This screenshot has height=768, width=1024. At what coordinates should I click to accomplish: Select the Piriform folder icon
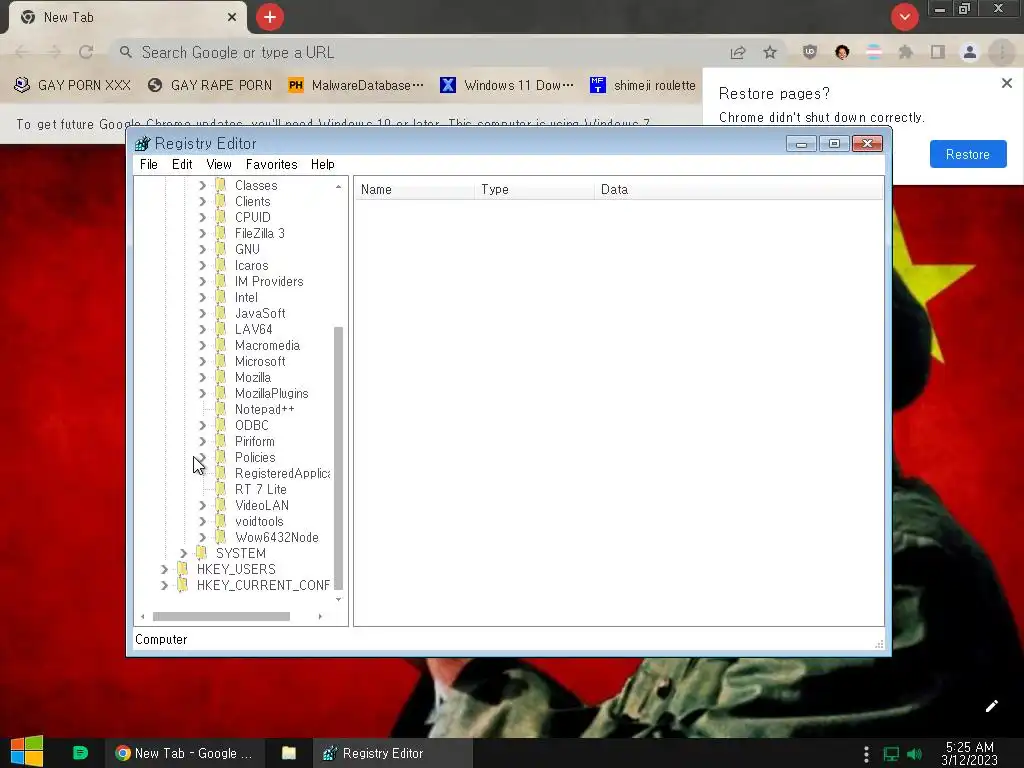point(221,441)
